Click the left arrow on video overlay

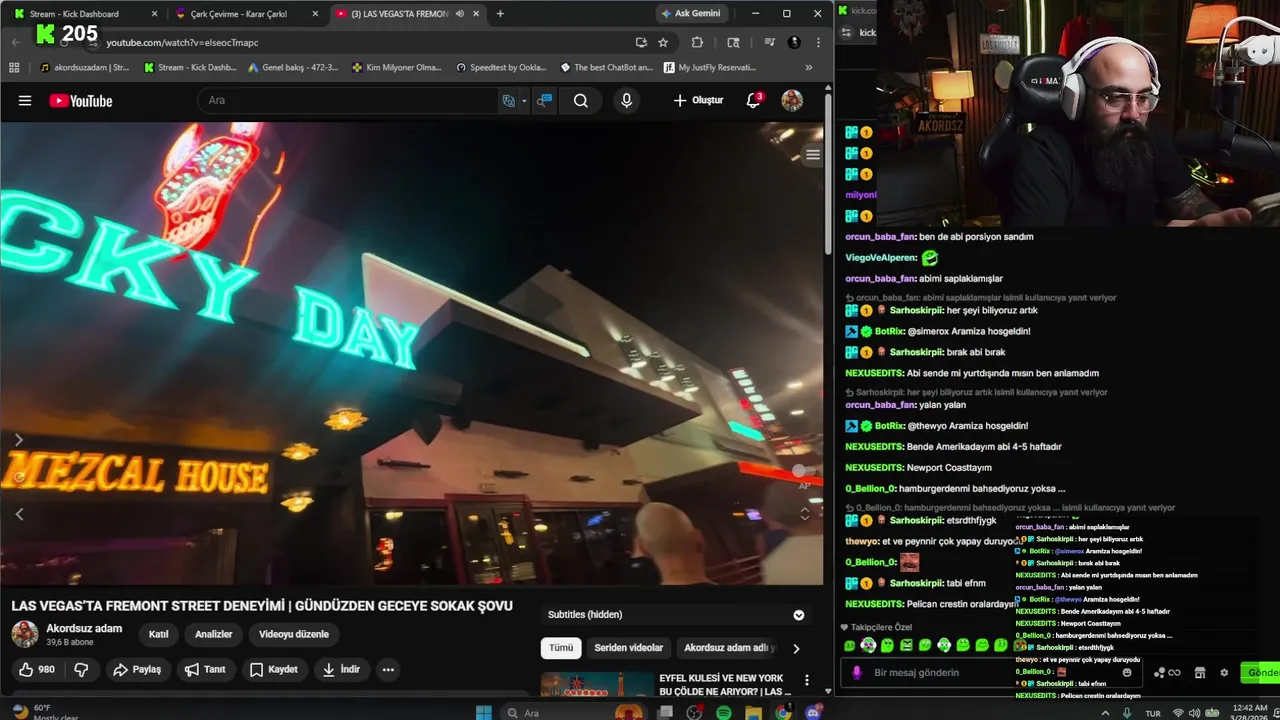pyautogui.click(x=19, y=514)
